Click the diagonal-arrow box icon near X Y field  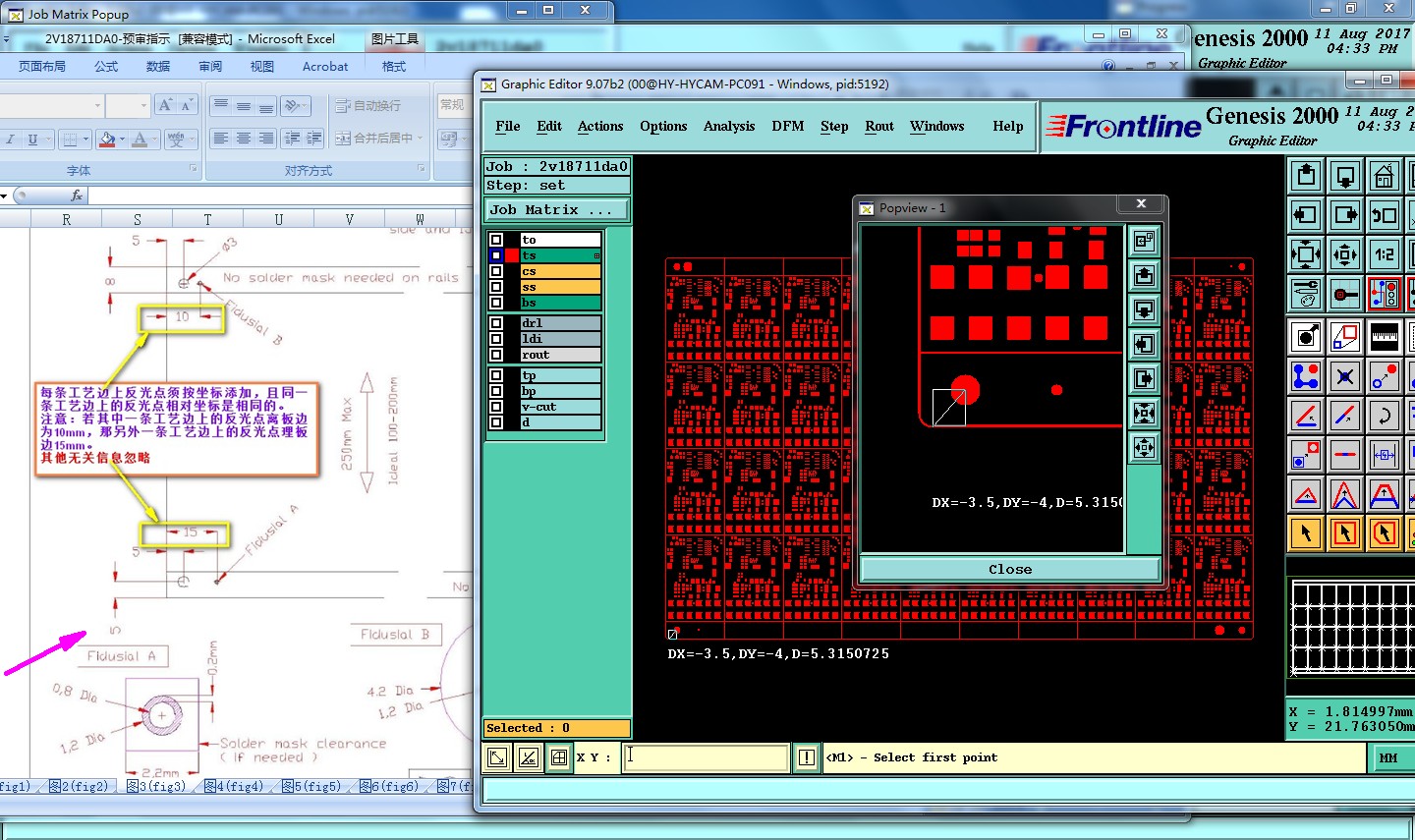pyautogui.click(x=498, y=757)
